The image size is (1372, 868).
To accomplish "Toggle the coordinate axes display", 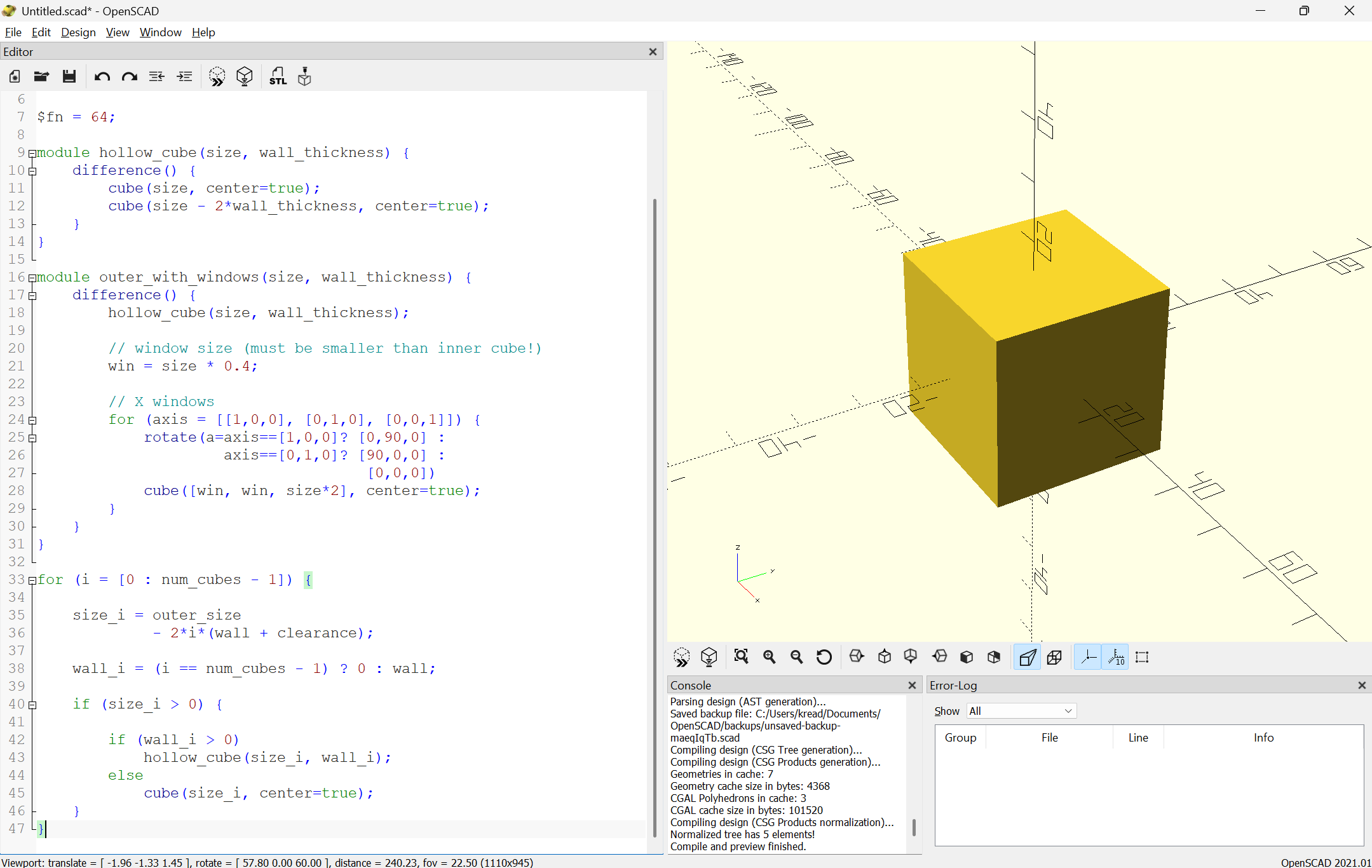I will 1089,657.
